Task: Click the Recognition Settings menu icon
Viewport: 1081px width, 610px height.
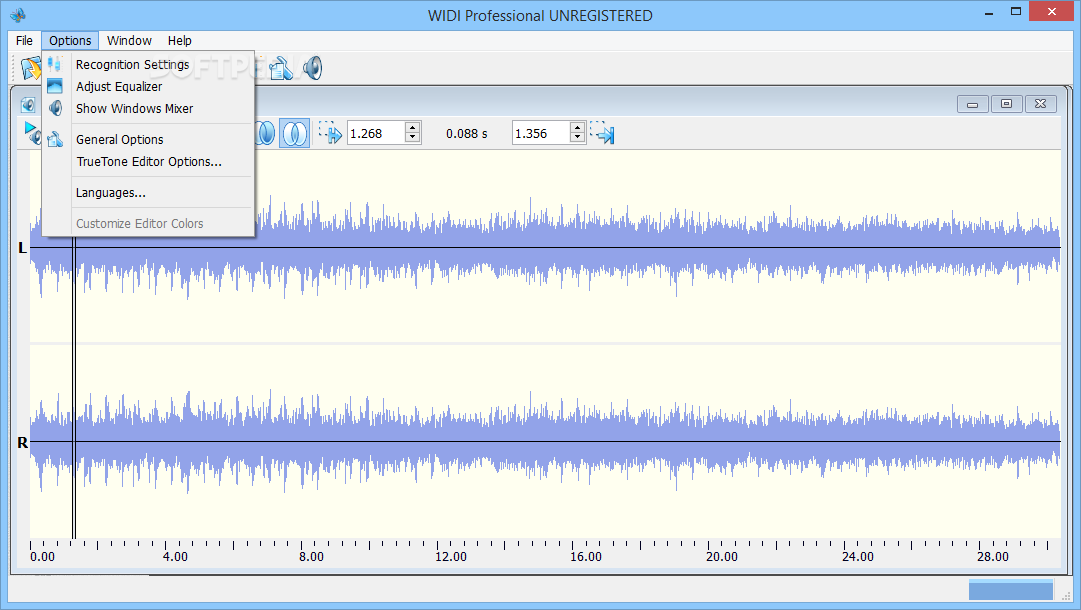Action: 54,65
